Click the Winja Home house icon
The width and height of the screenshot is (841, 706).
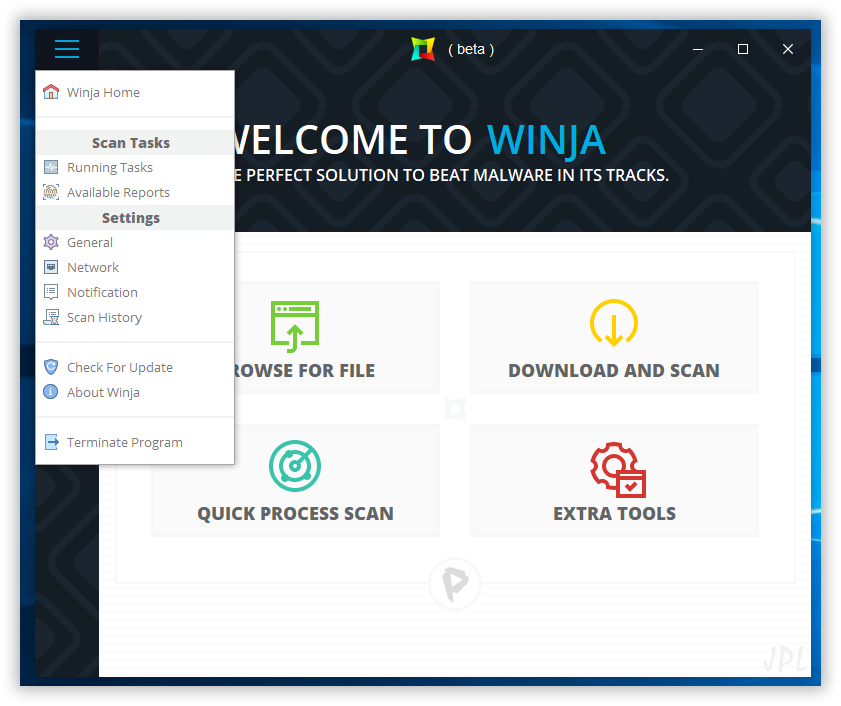pos(51,92)
